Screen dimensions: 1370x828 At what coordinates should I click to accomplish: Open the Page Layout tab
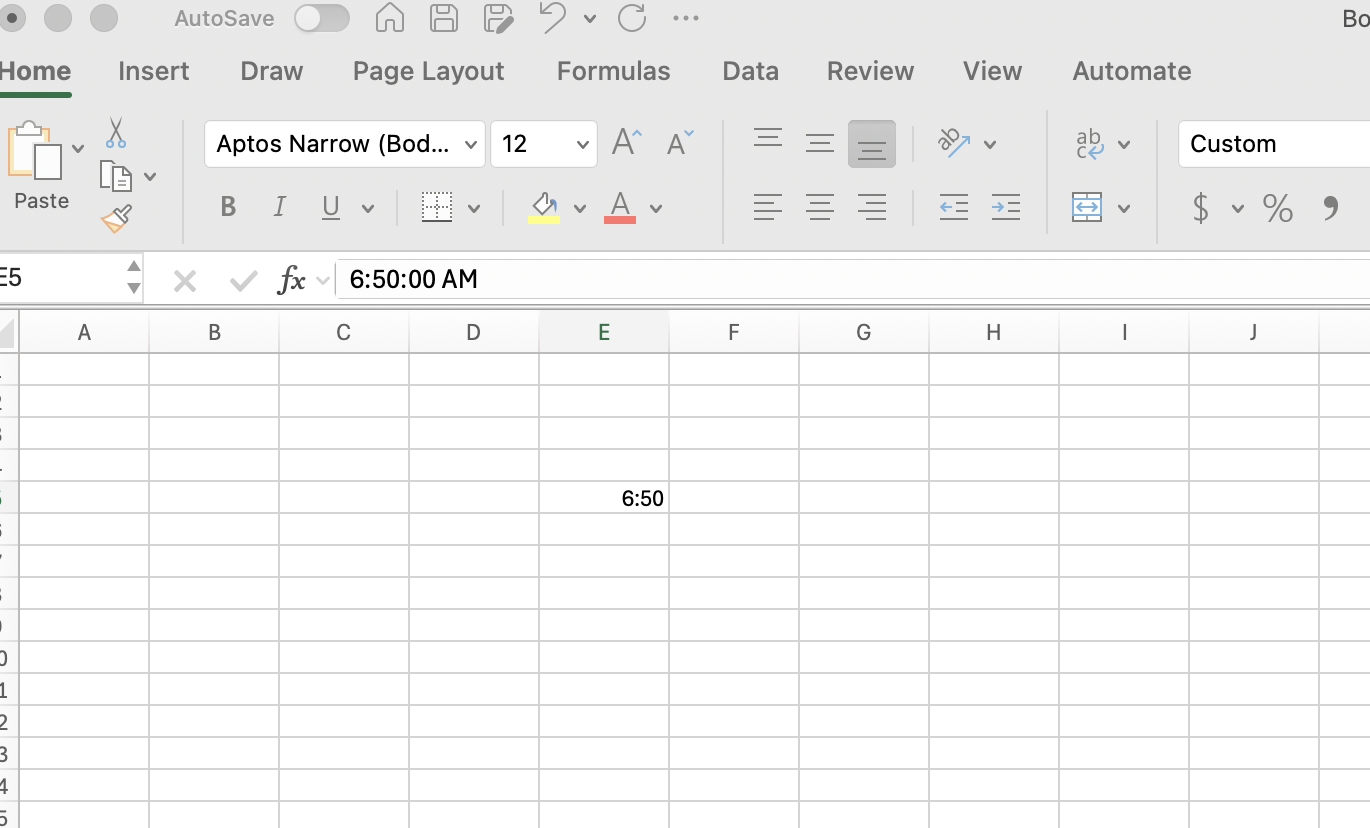428,71
